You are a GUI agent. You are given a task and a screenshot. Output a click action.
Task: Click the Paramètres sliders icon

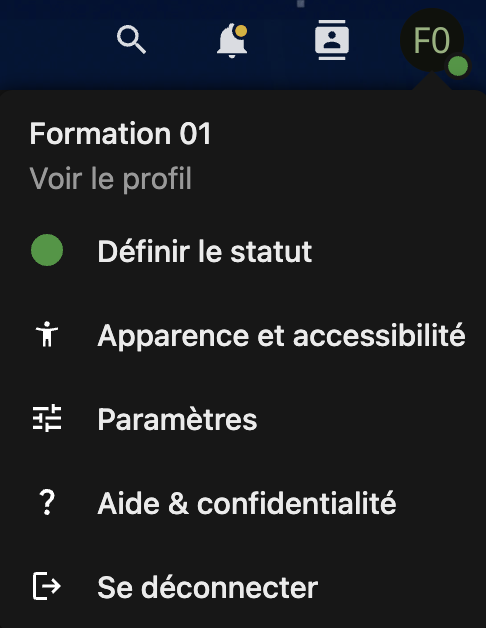pos(47,418)
